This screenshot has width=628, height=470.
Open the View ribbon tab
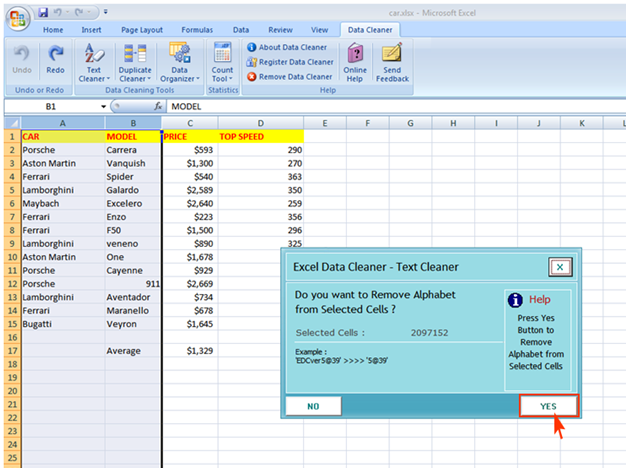pos(319,30)
